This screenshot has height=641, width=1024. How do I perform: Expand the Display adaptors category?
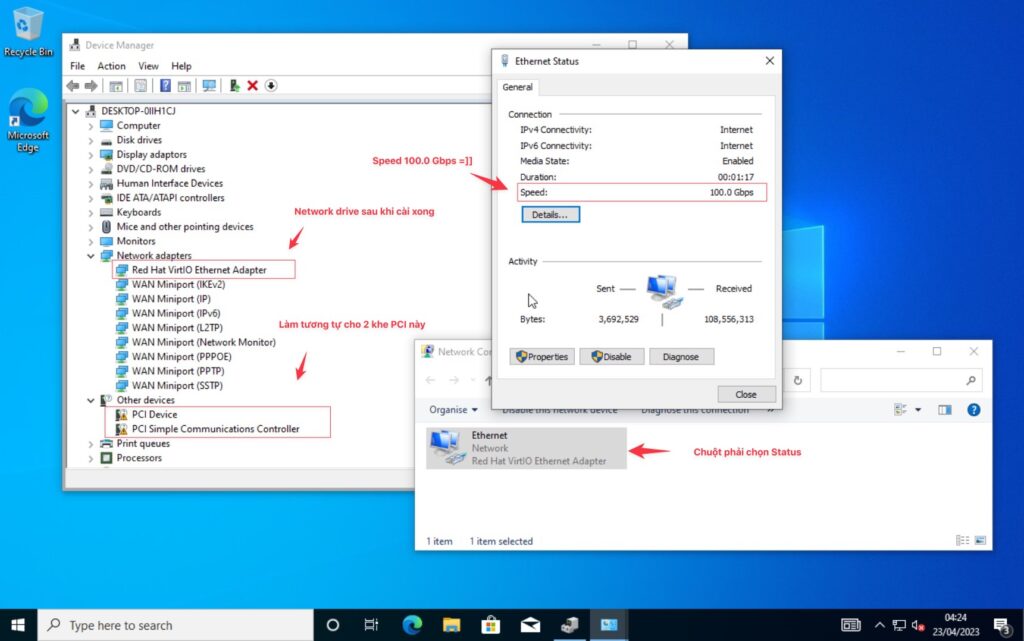tap(91, 155)
